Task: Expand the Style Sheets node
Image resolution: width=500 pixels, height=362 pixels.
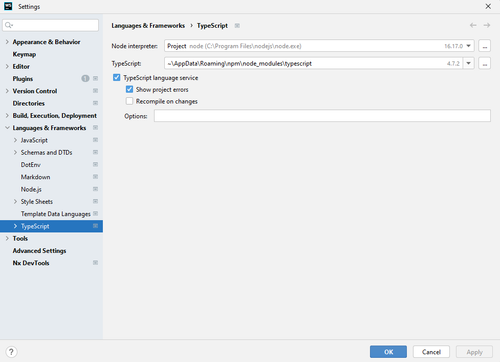Action: click(15, 201)
